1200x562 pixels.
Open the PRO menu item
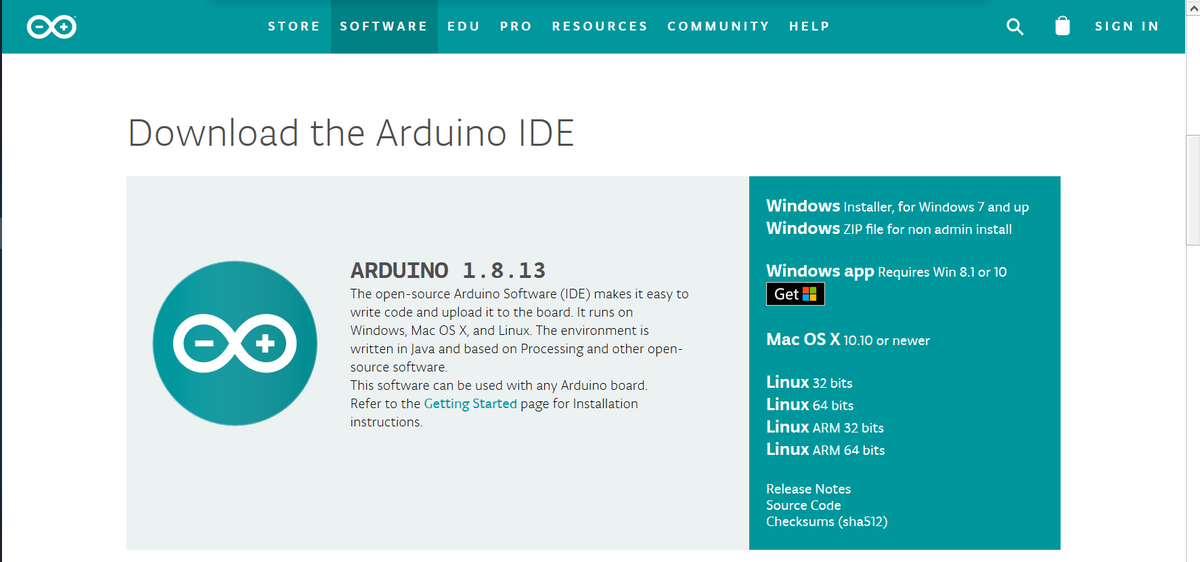pyautogui.click(x=516, y=27)
